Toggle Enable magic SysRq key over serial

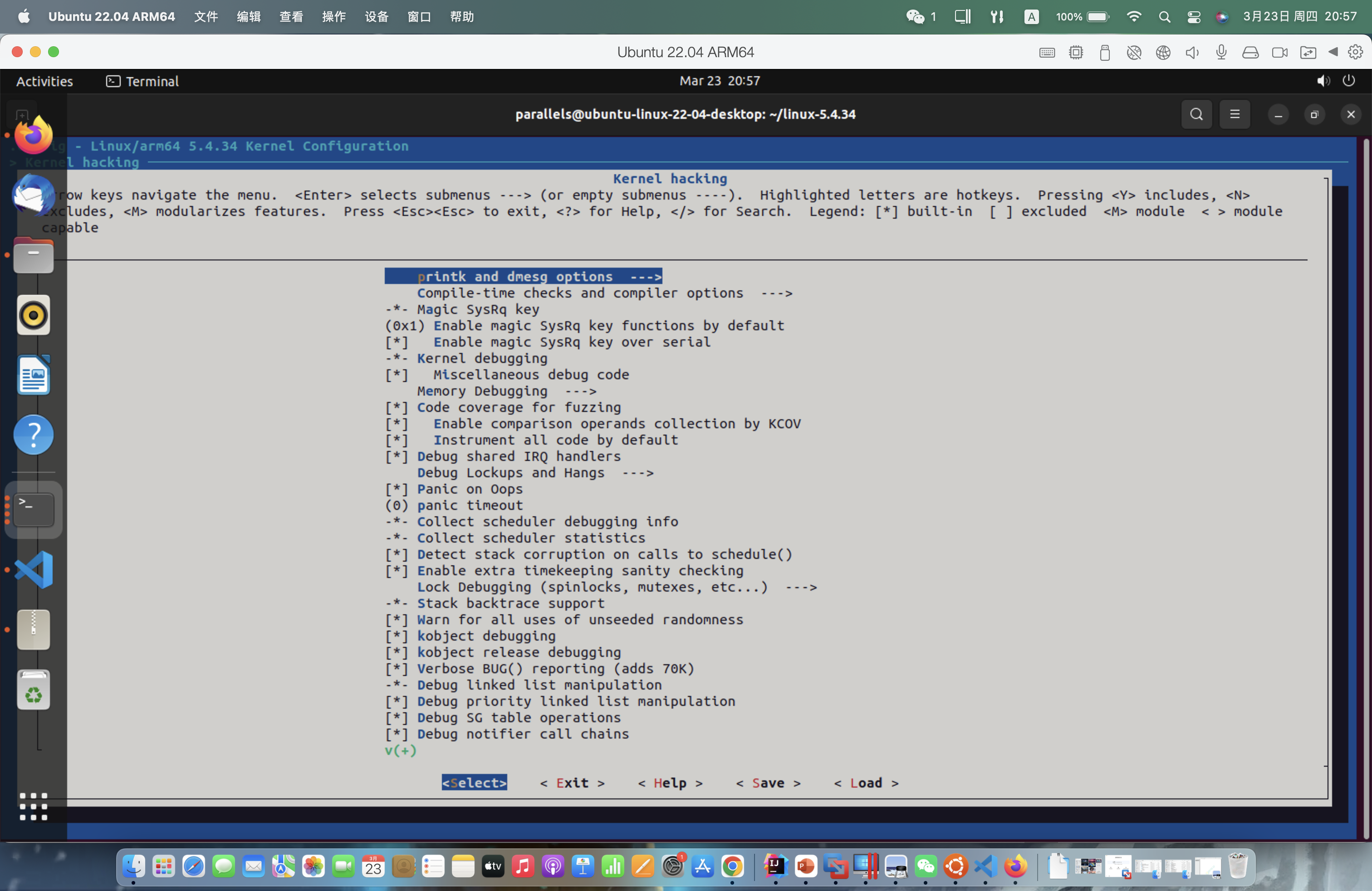(548, 343)
